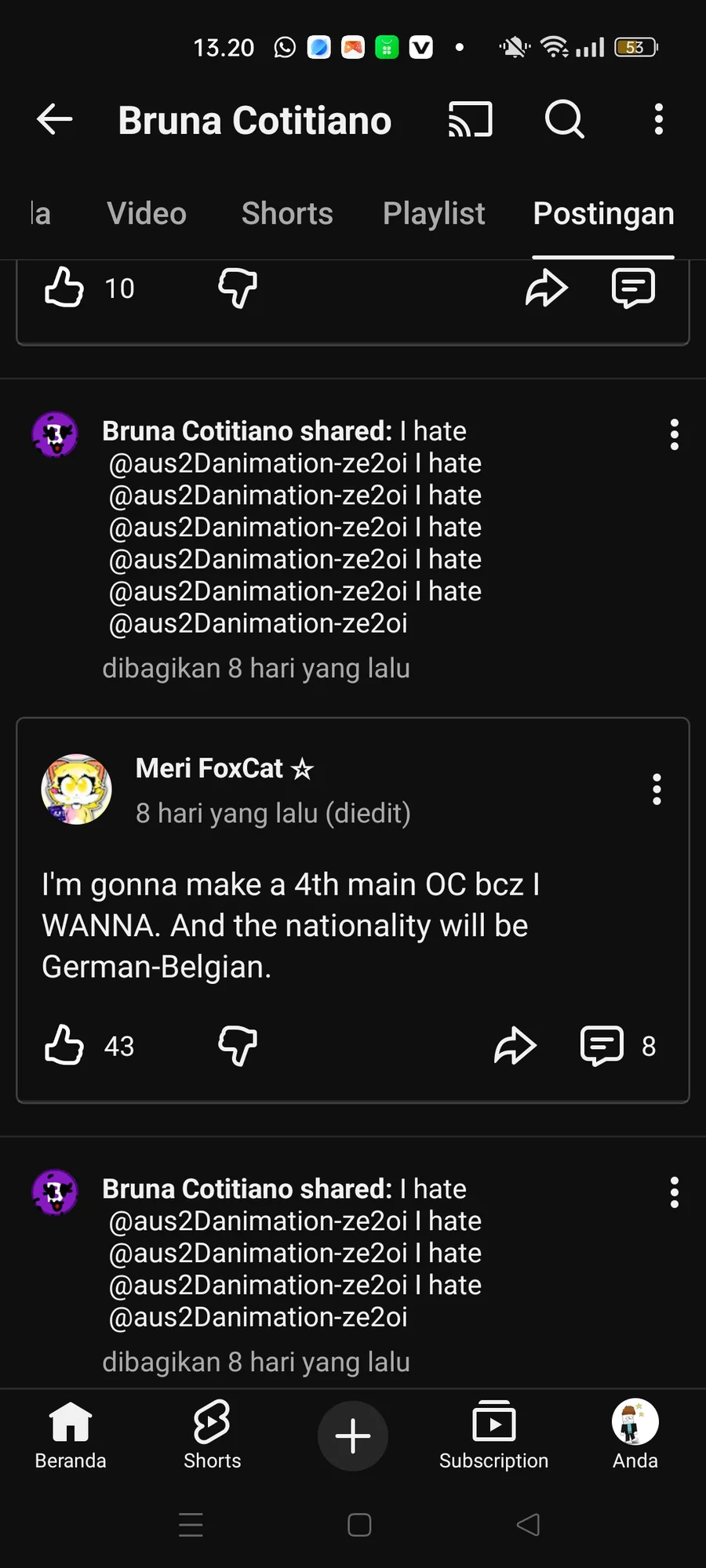Dislike the Meri FoxCat post
Viewport: 706px width, 1568px height.
click(238, 1045)
